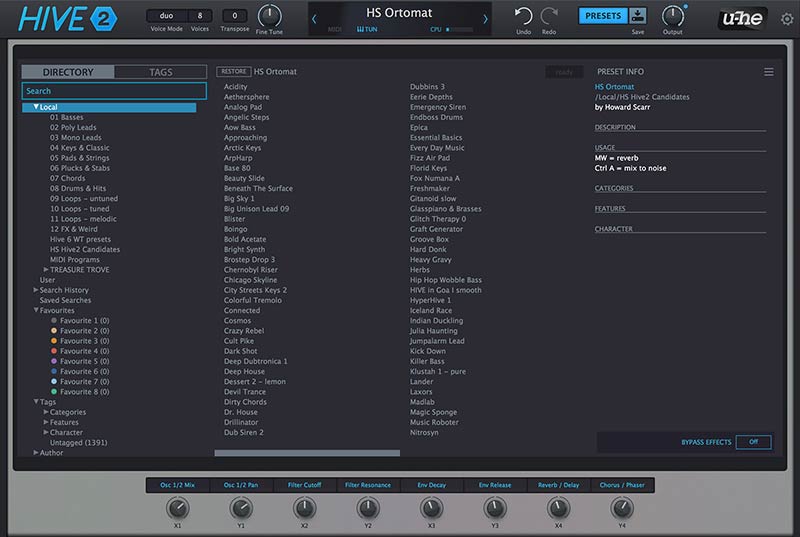800x537 pixels.
Task: Click the preset list horizontal scrollbar
Action: click(307, 453)
